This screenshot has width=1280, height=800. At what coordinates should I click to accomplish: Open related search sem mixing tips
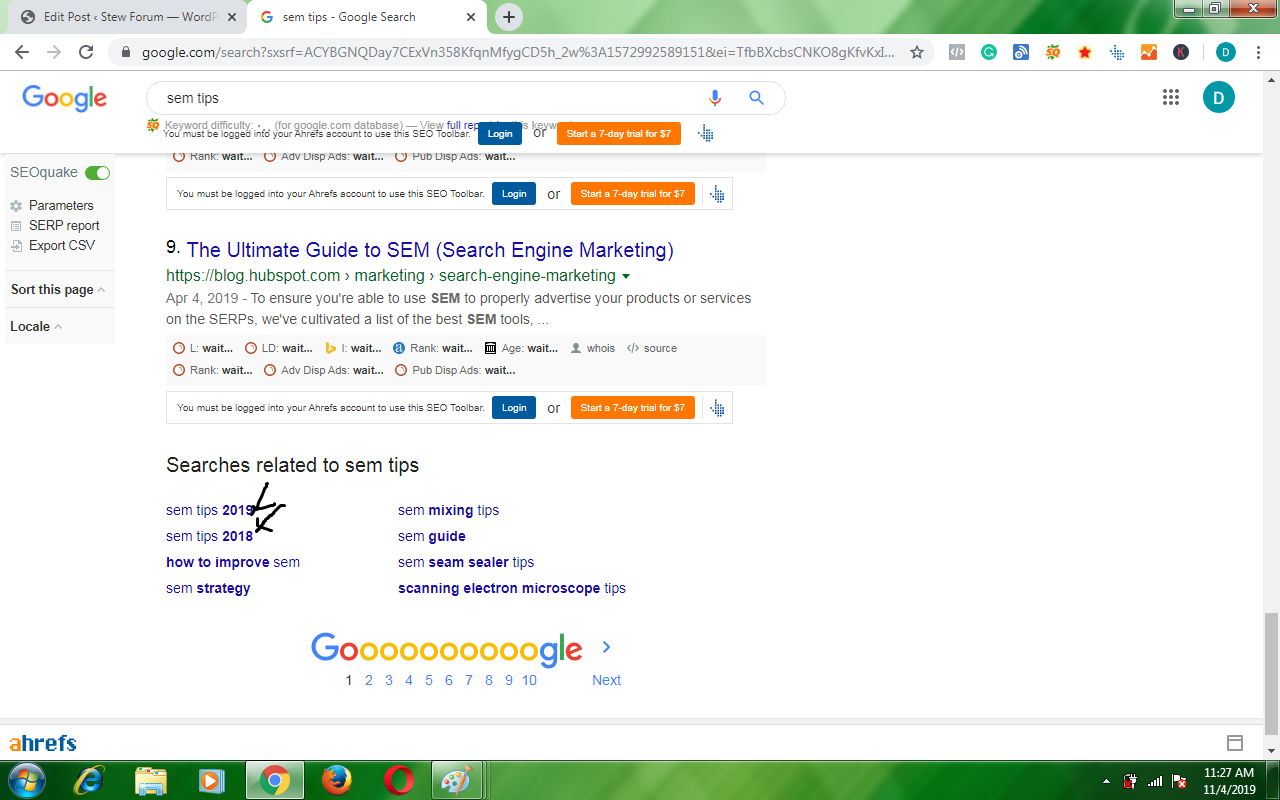click(448, 510)
